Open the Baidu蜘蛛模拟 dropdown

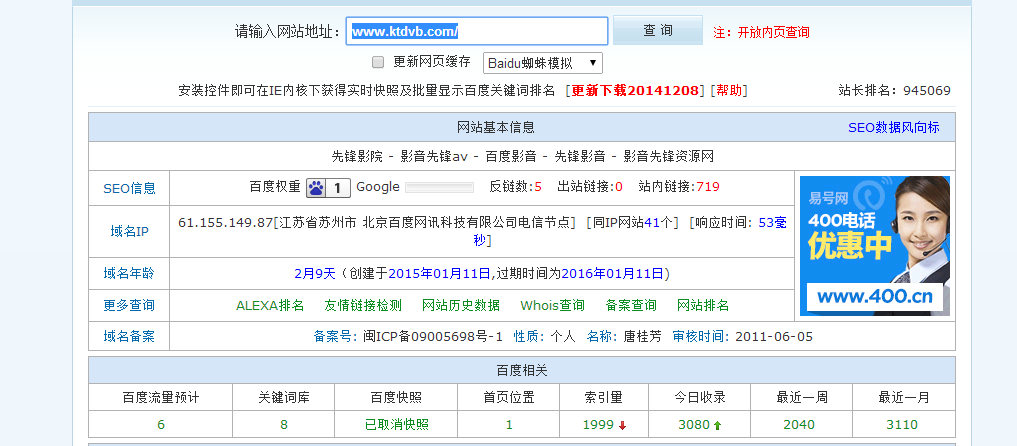click(542, 63)
